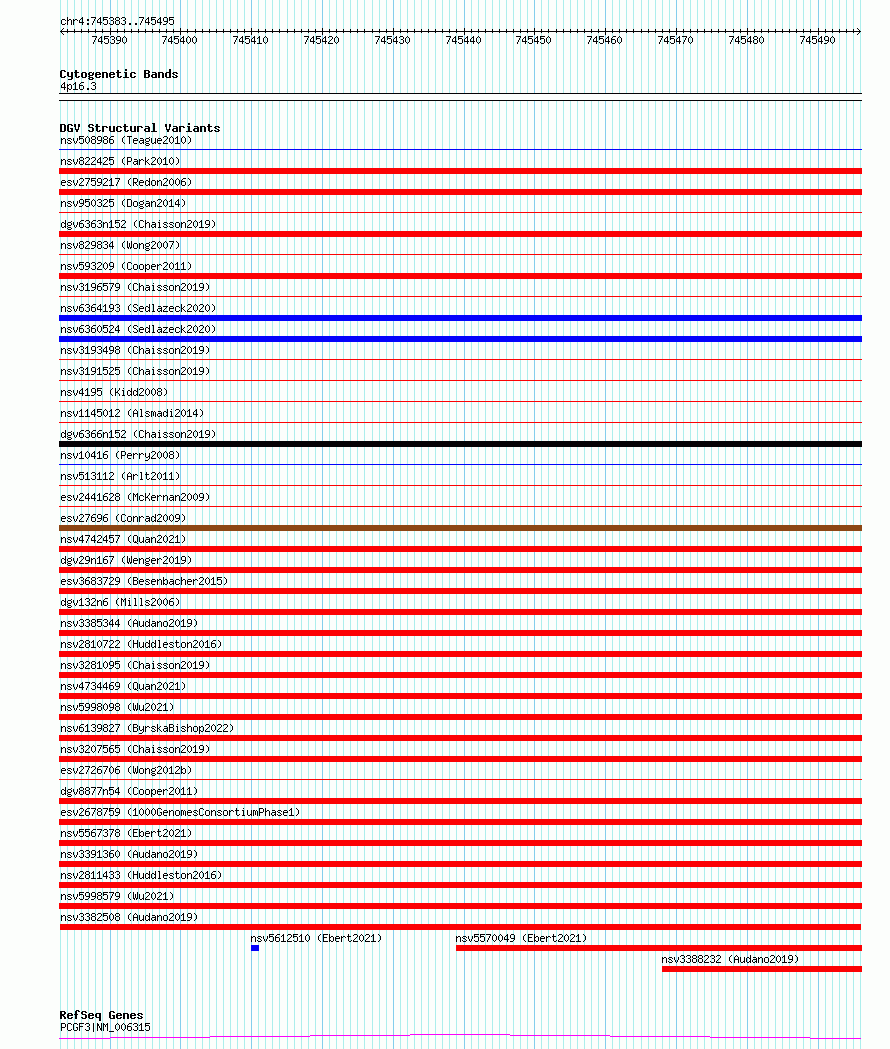This screenshot has height=1049, width=890.
Task: Click the Cytogenetic Bands track heading
Action: tap(119, 74)
